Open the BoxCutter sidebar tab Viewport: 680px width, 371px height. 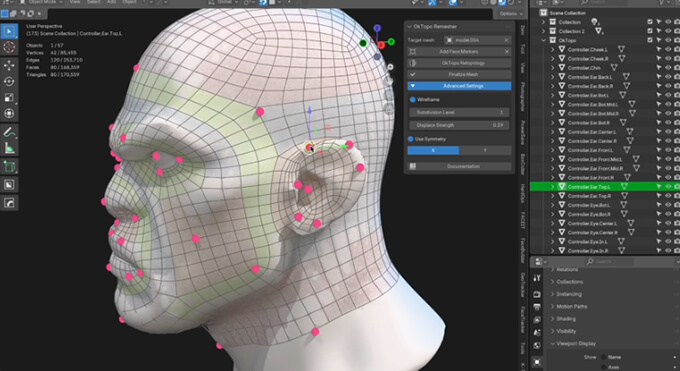point(523,164)
